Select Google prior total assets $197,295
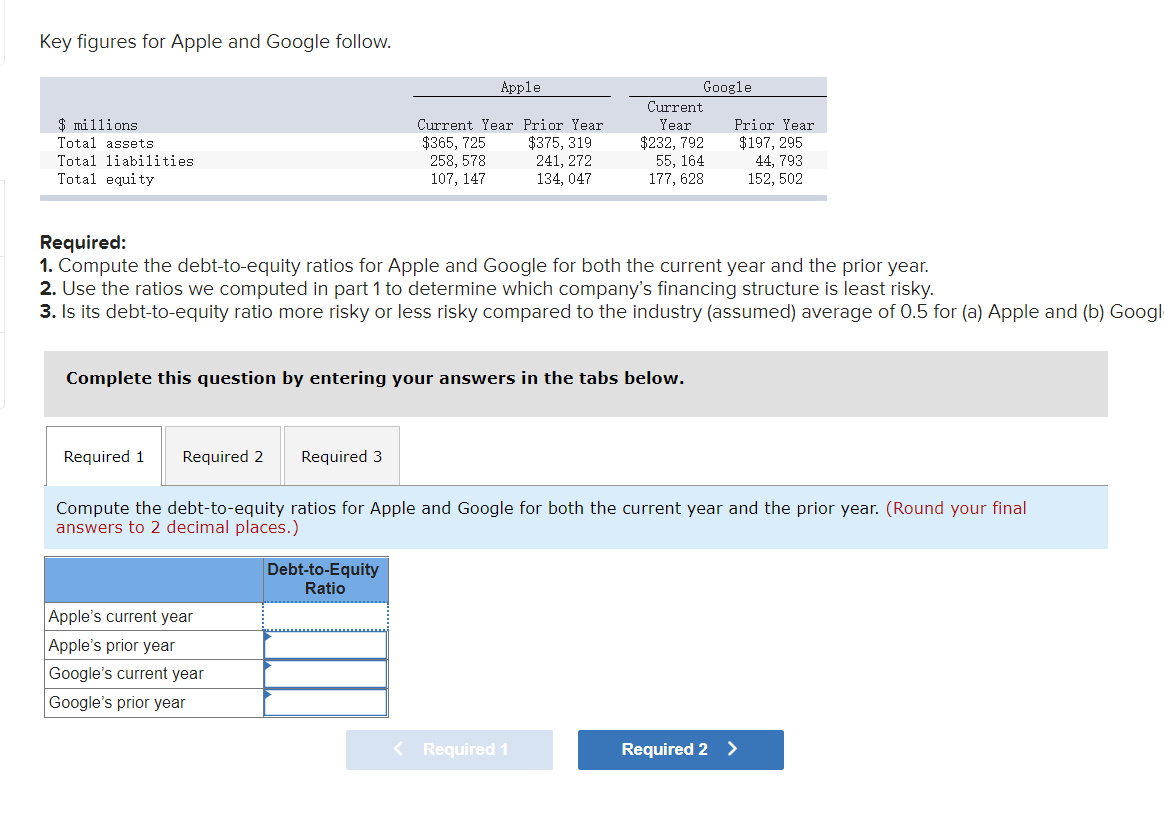Viewport: 1164px width, 827px height. 771,143
